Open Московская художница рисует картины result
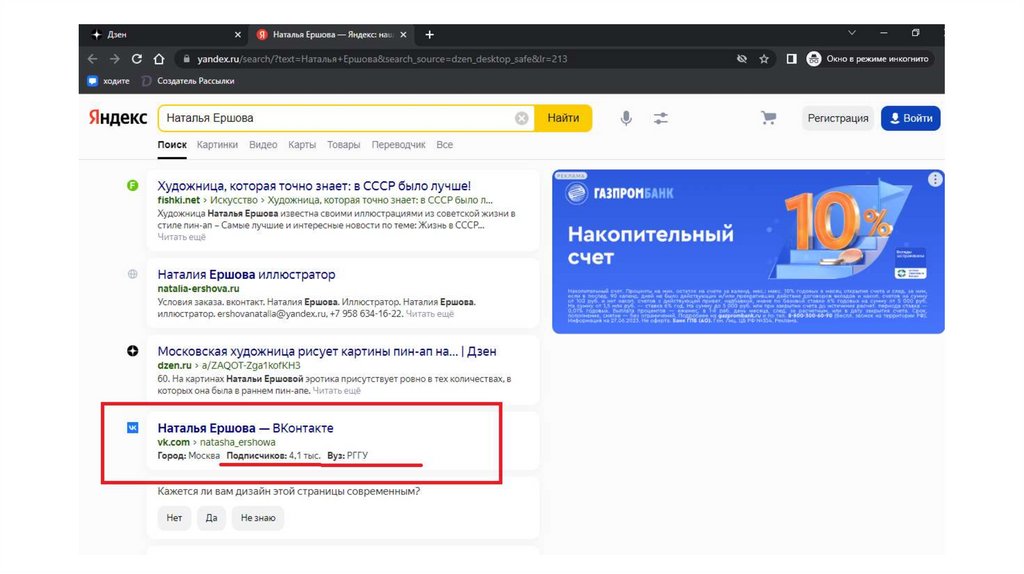Image resolution: width=1024 pixels, height=574 pixels. [327, 351]
